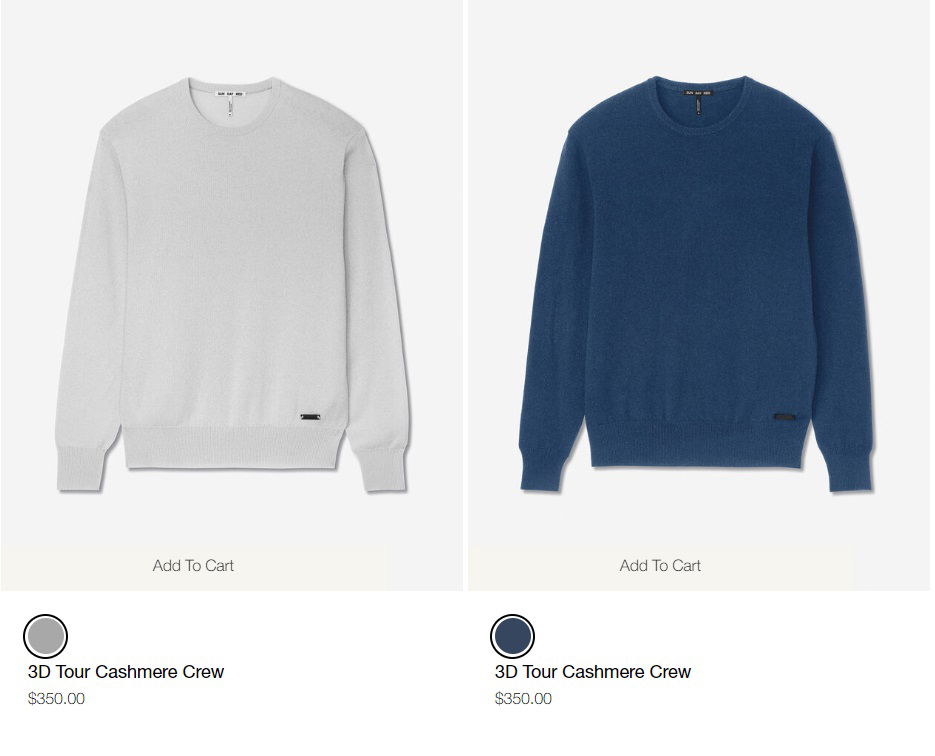This screenshot has height=756, width=935.
Task: Click the left sleeve cuff of gray sweater
Action: tap(81, 469)
